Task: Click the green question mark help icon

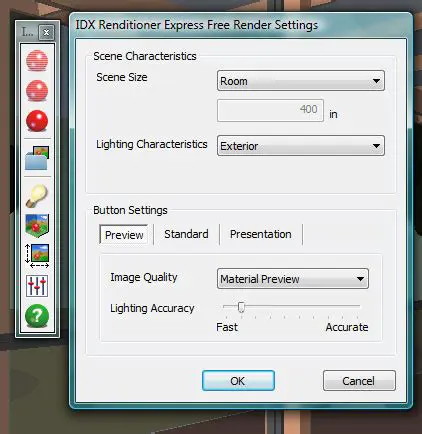Action: pos(37,316)
